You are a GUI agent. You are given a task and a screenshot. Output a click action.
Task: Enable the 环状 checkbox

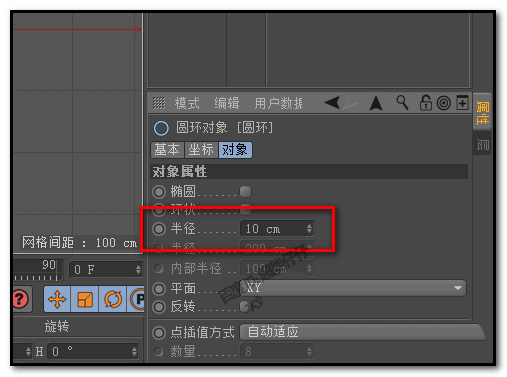pyautogui.click(x=245, y=210)
